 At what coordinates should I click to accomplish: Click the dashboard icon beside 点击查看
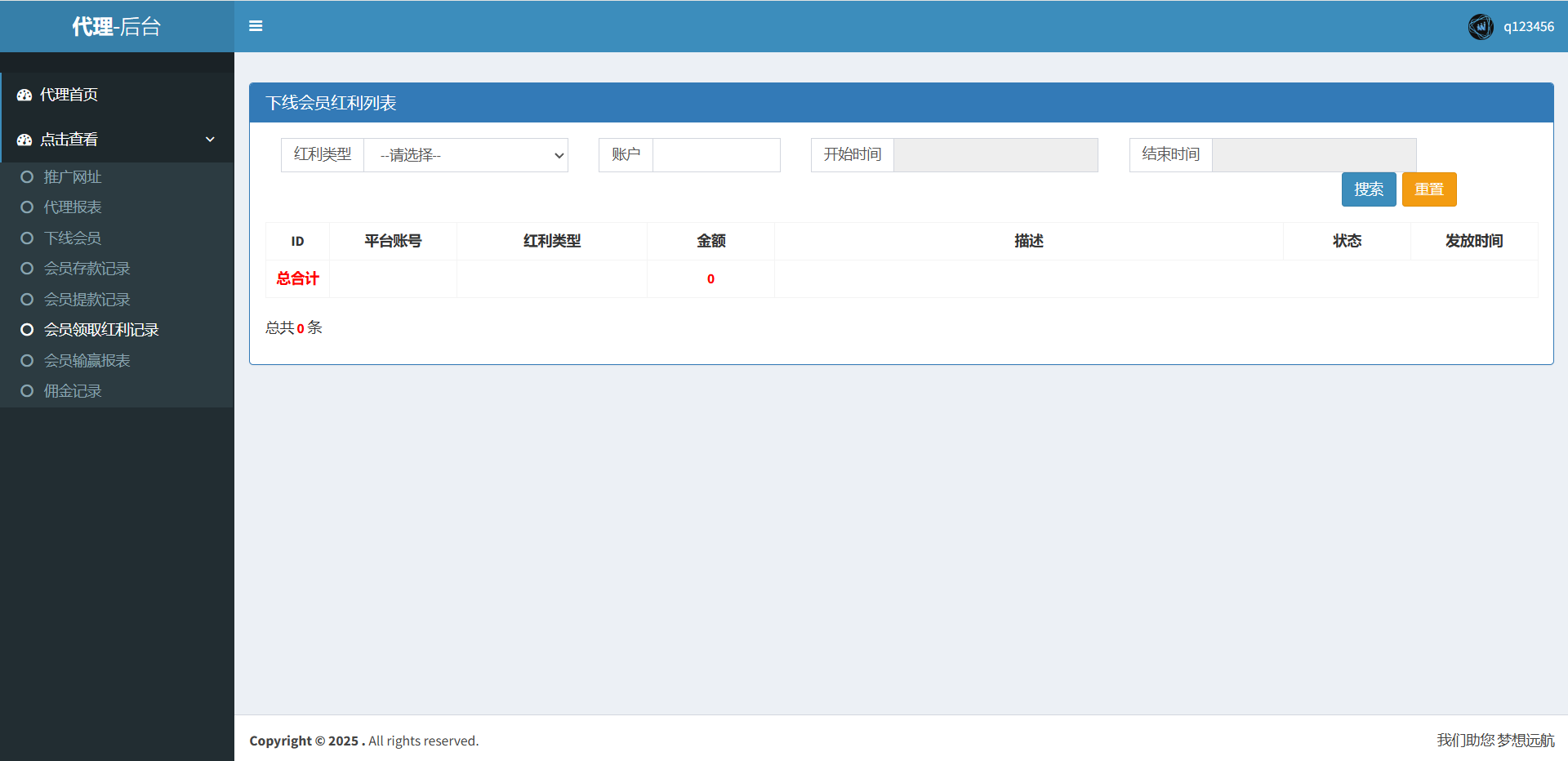coord(24,140)
